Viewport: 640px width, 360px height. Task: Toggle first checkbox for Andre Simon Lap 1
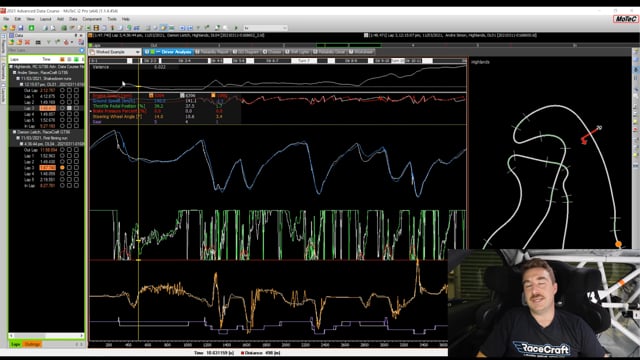pyautogui.click(x=62, y=96)
